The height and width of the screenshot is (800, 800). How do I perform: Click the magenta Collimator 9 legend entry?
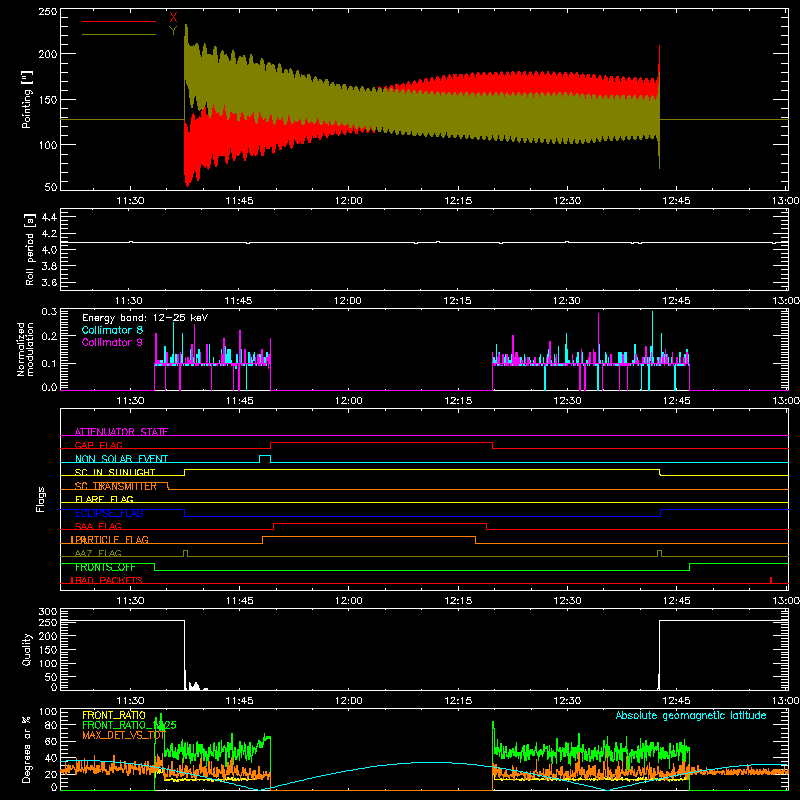(x=112, y=342)
